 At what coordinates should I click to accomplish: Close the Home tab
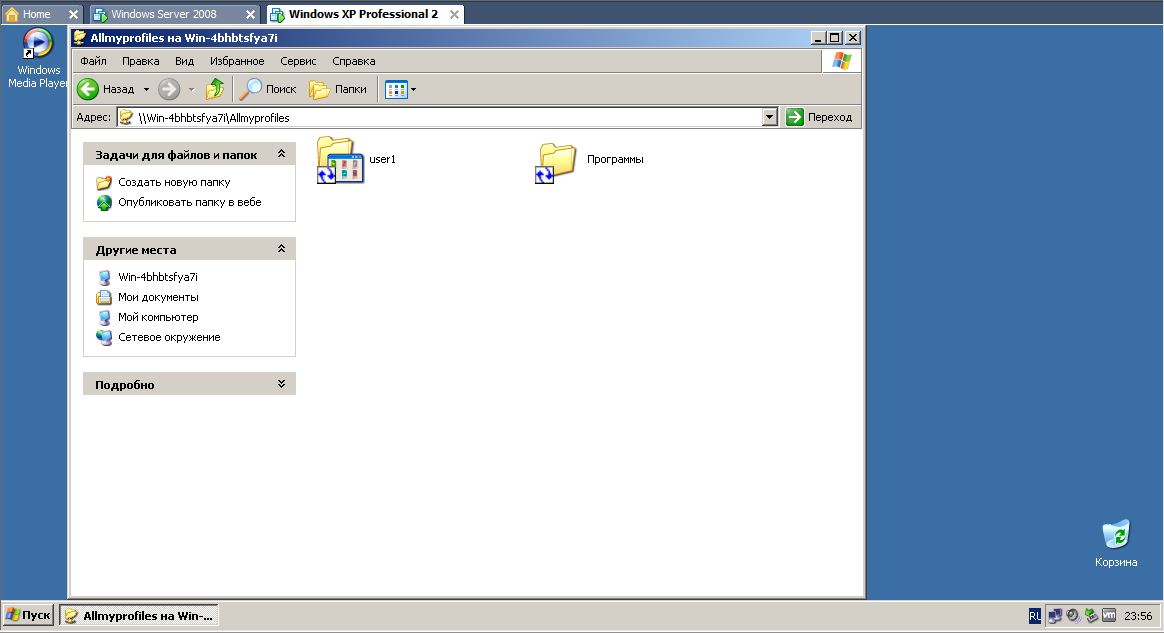click(73, 14)
